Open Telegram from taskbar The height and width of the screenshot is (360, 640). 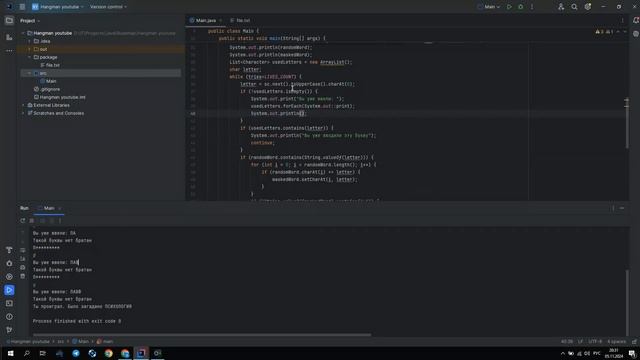pos(76,353)
